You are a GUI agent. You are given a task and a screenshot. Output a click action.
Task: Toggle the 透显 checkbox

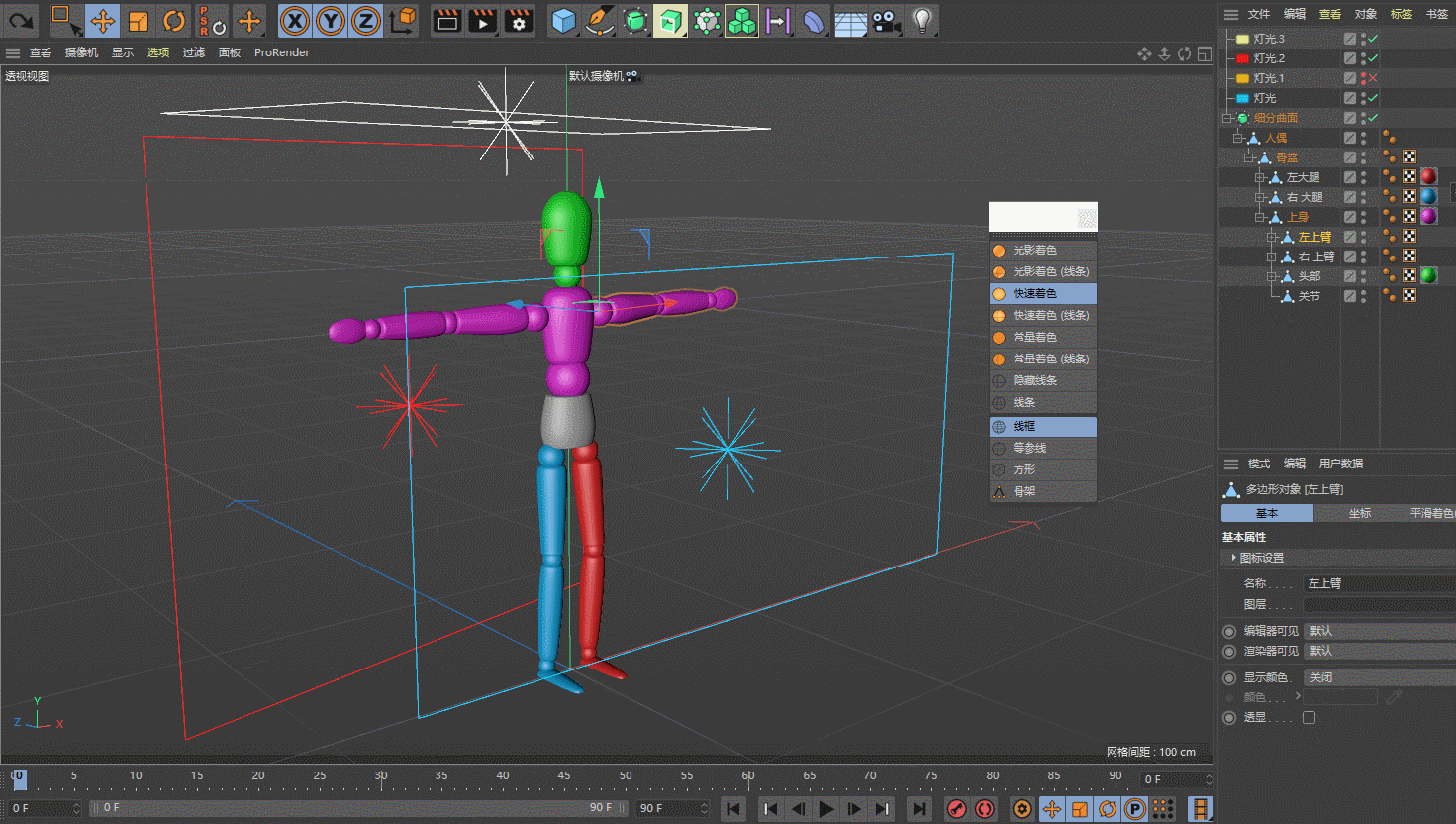tap(1310, 717)
